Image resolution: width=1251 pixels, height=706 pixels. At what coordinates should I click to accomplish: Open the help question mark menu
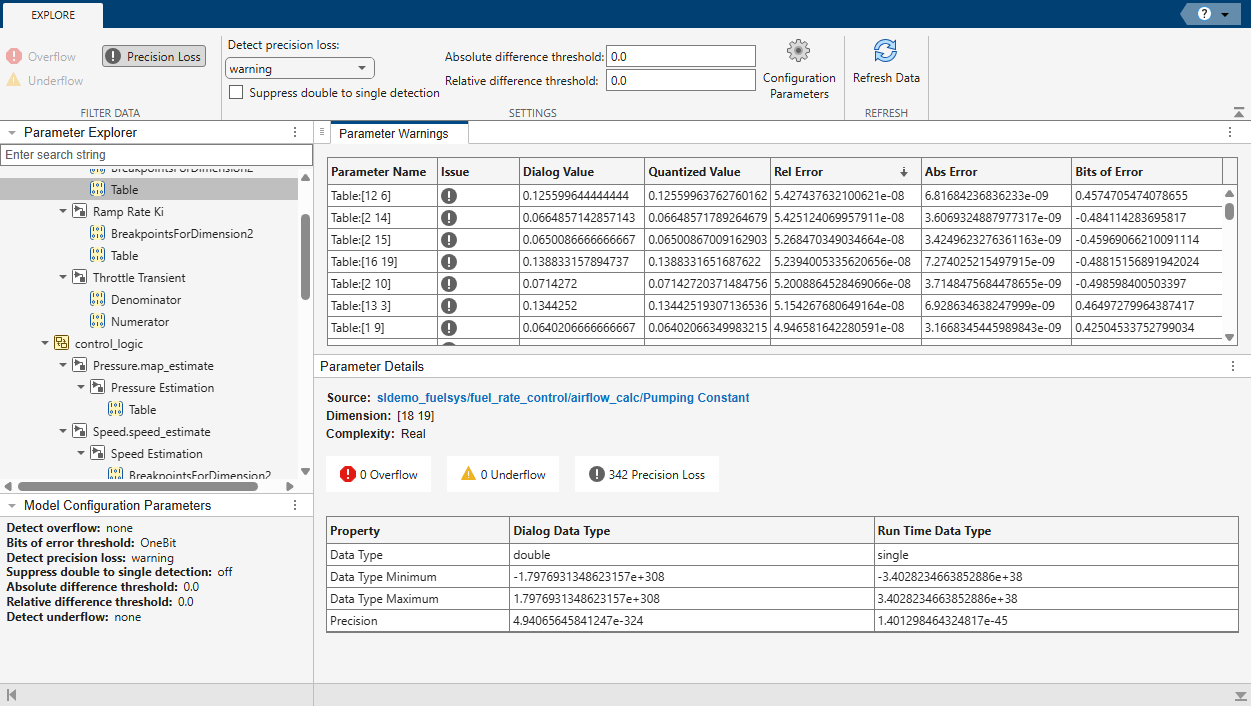[x=1204, y=14]
